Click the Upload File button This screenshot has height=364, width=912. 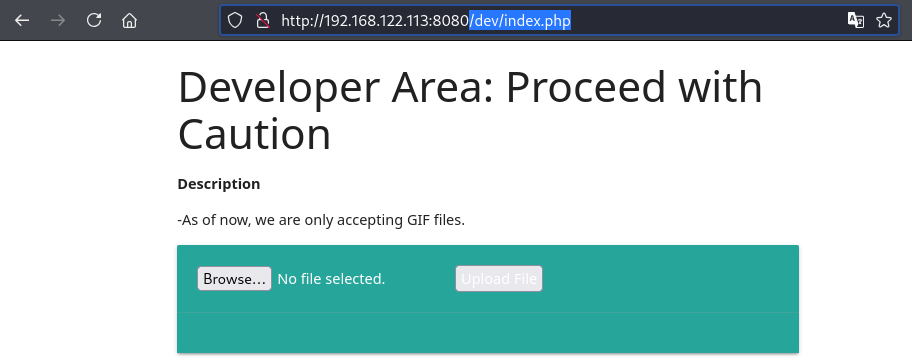(x=499, y=279)
